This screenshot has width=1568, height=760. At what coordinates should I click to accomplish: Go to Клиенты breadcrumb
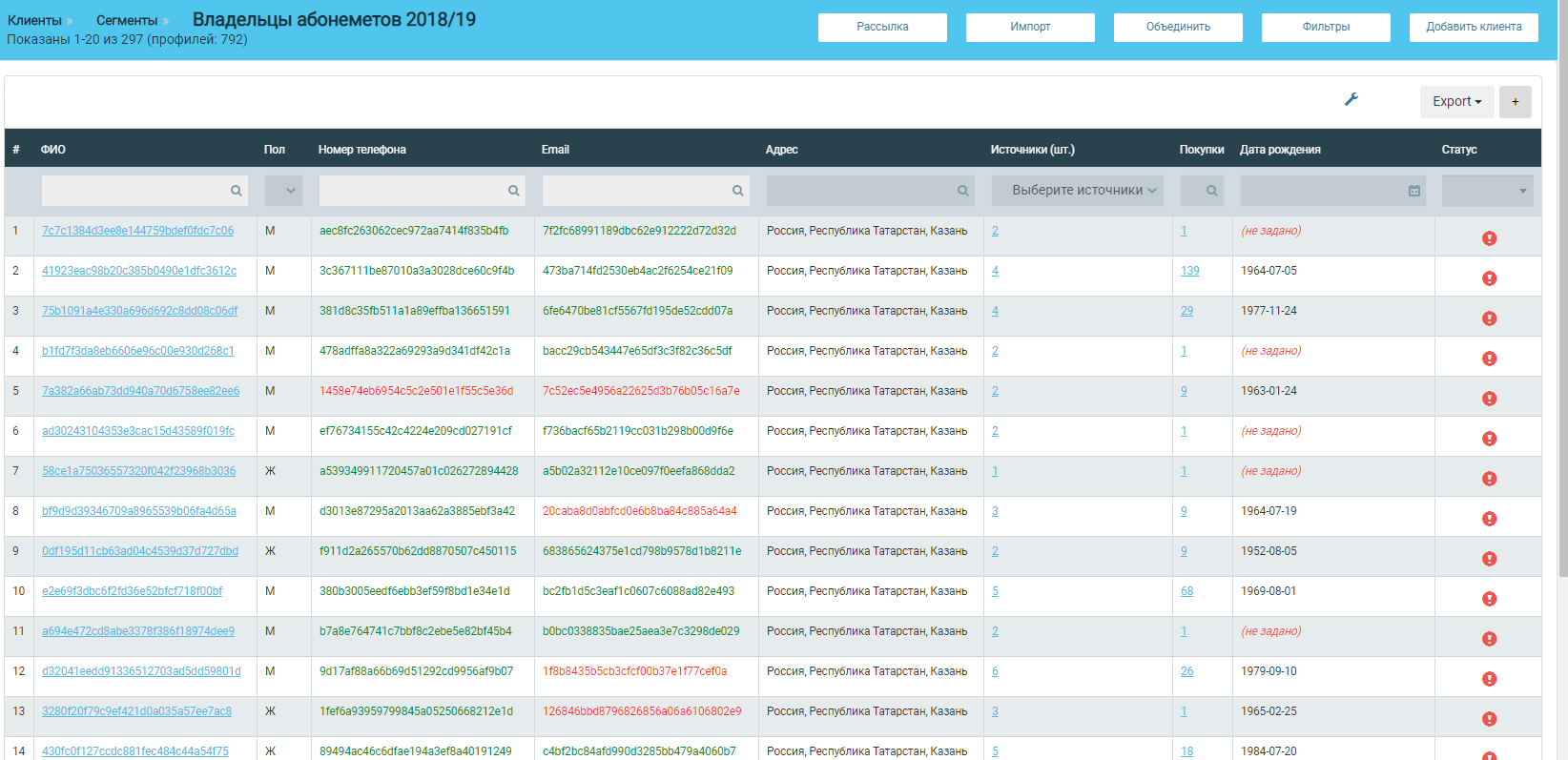(34, 20)
